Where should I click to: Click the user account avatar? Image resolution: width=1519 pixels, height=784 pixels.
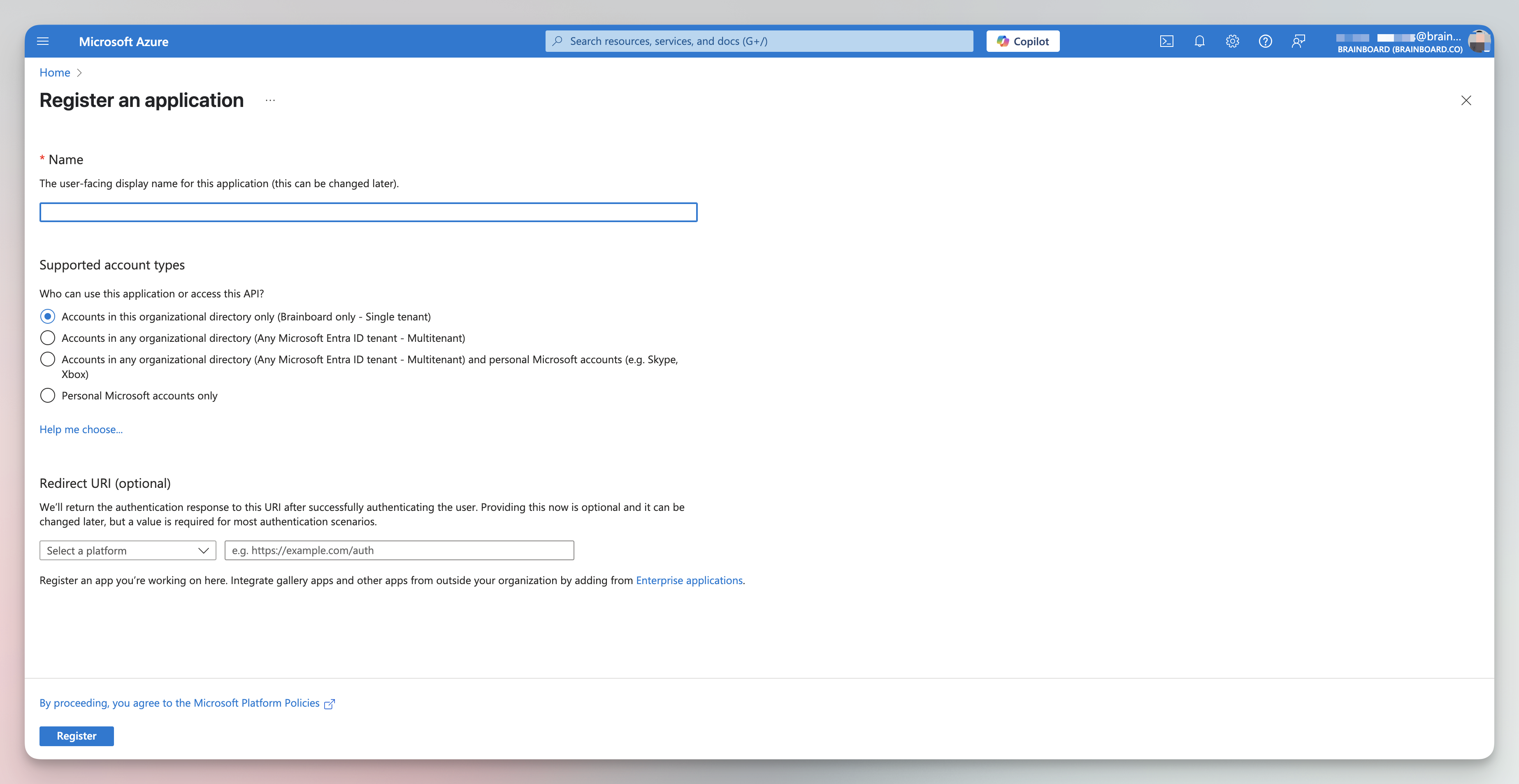pyautogui.click(x=1478, y=41)
